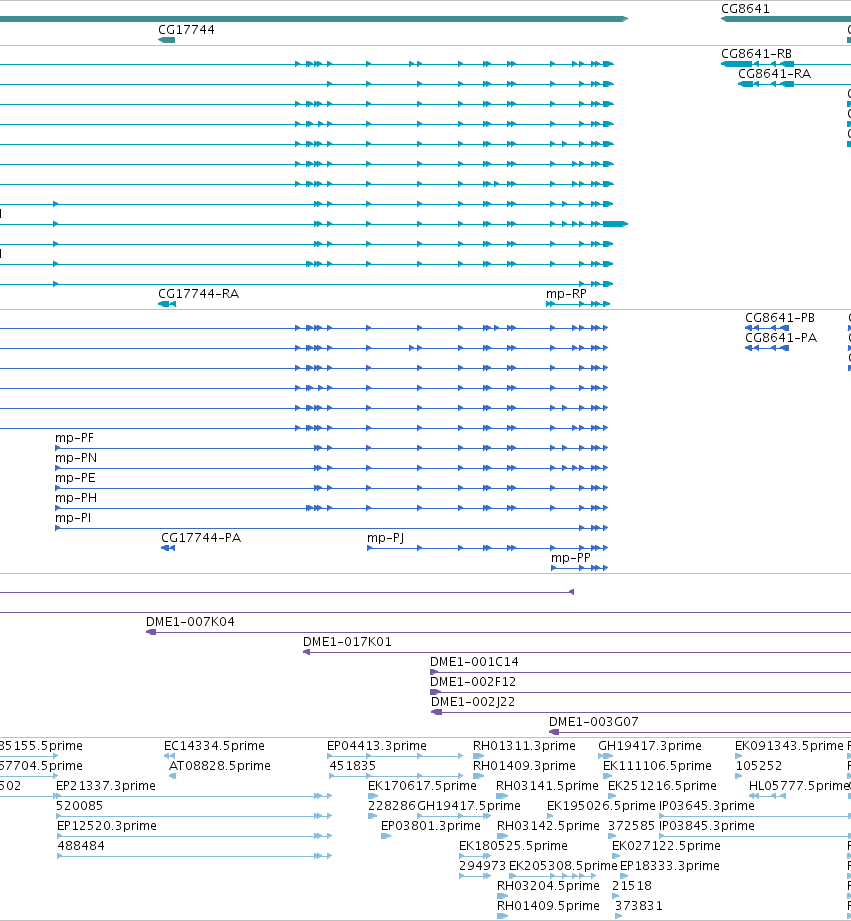Select EST EK205308.5prime
Viewport: 851px width, 921px height.
[x=563, y=866]
